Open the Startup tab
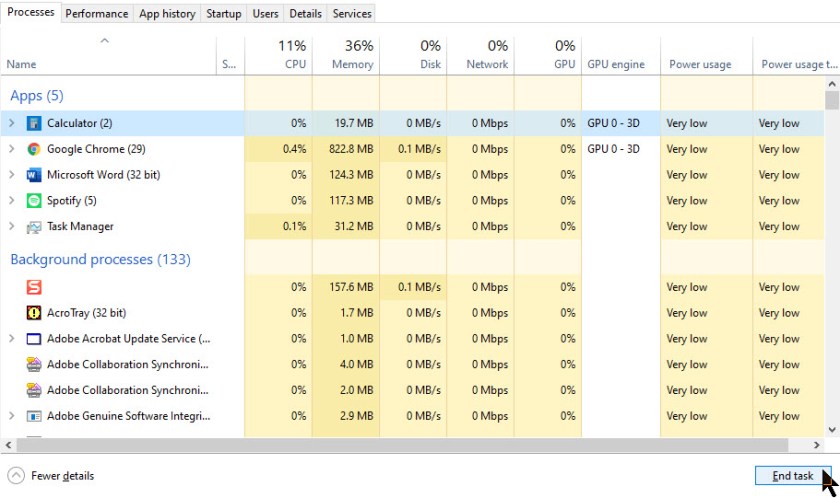This screenshot has height=498, width=840. pyautogui.click(x=223, y=14)
